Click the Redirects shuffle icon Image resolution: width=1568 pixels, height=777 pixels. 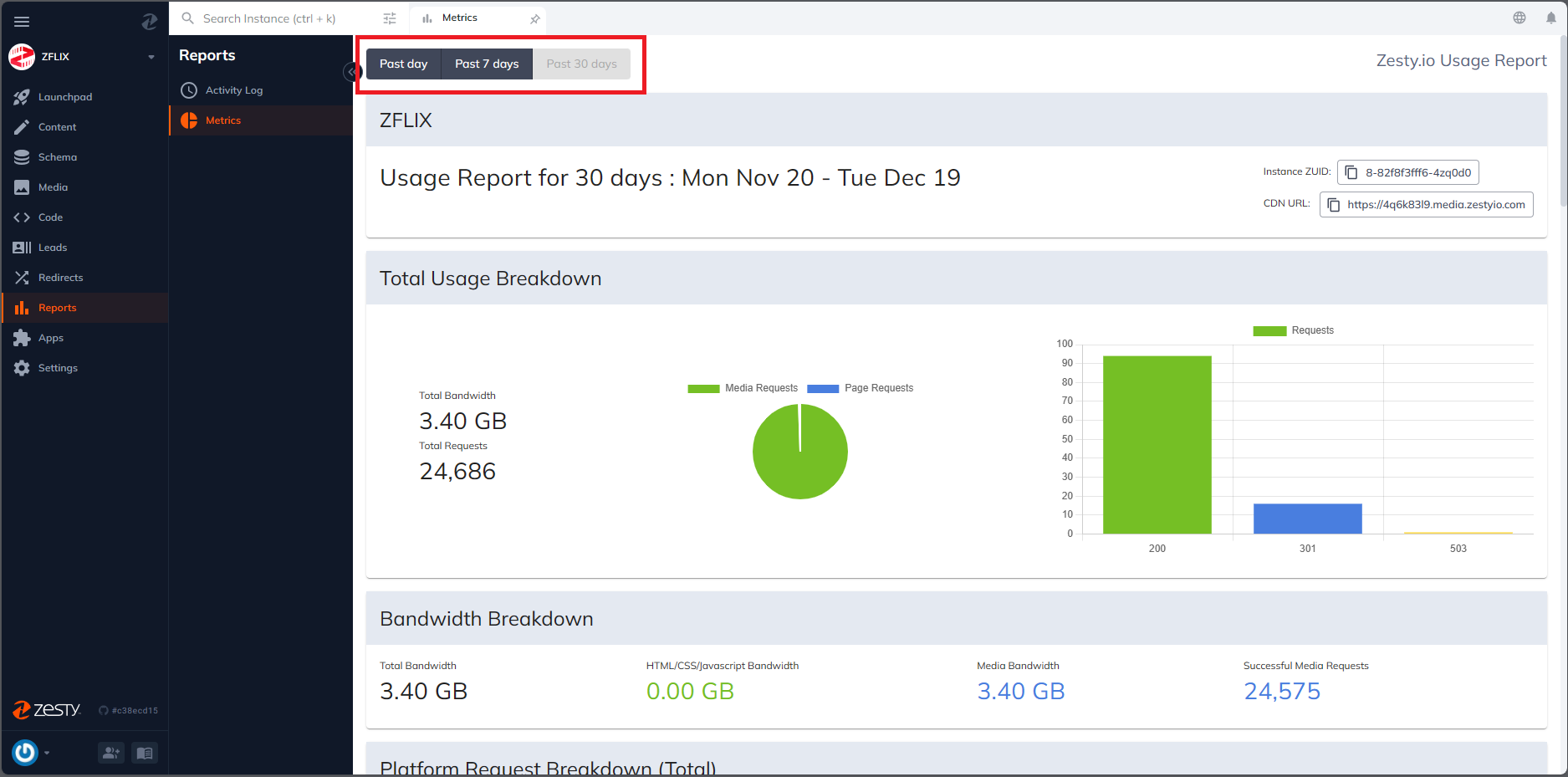[x=22, y=278]
